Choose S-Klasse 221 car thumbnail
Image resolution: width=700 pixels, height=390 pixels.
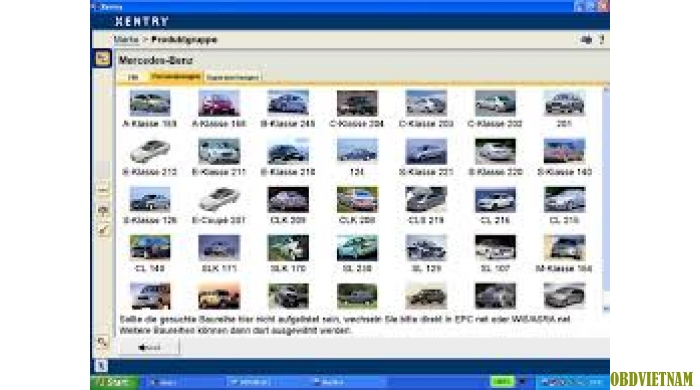[x=426, y=151]
